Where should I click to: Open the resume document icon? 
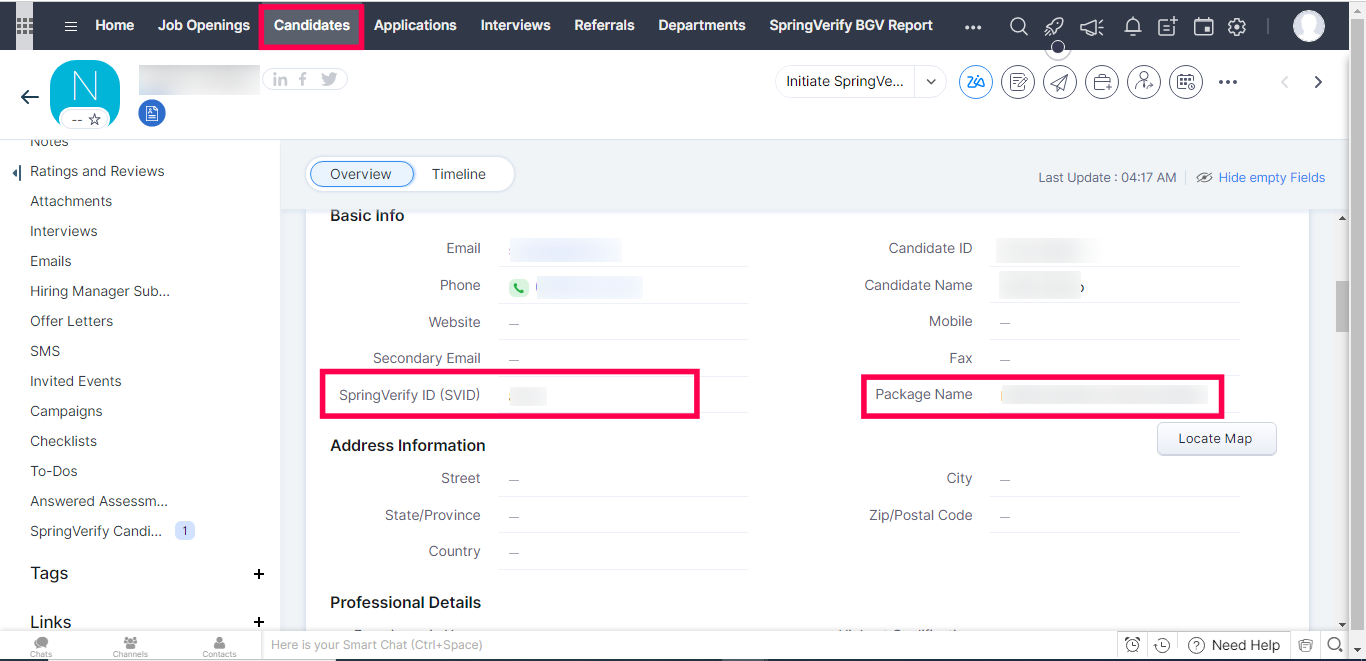(x=152, y=113)
